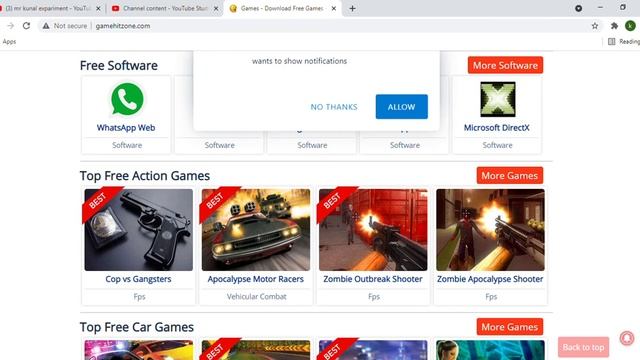Select Zombie Outbreak Shooter thumbnail

coord(373,230)
